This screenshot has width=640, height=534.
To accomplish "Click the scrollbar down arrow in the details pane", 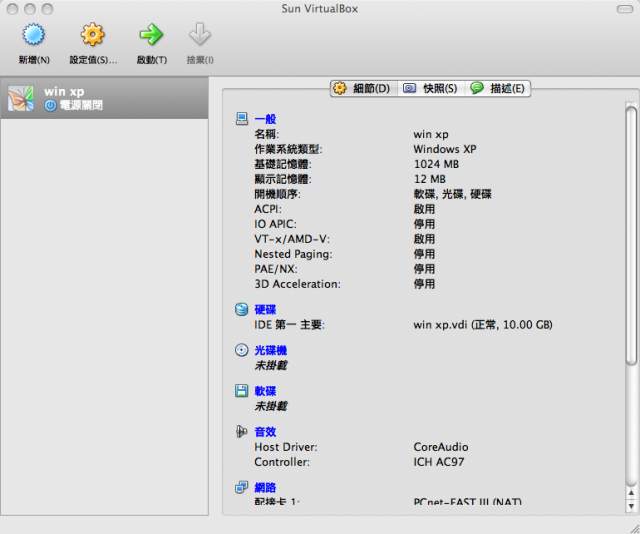I will [631, 506].
